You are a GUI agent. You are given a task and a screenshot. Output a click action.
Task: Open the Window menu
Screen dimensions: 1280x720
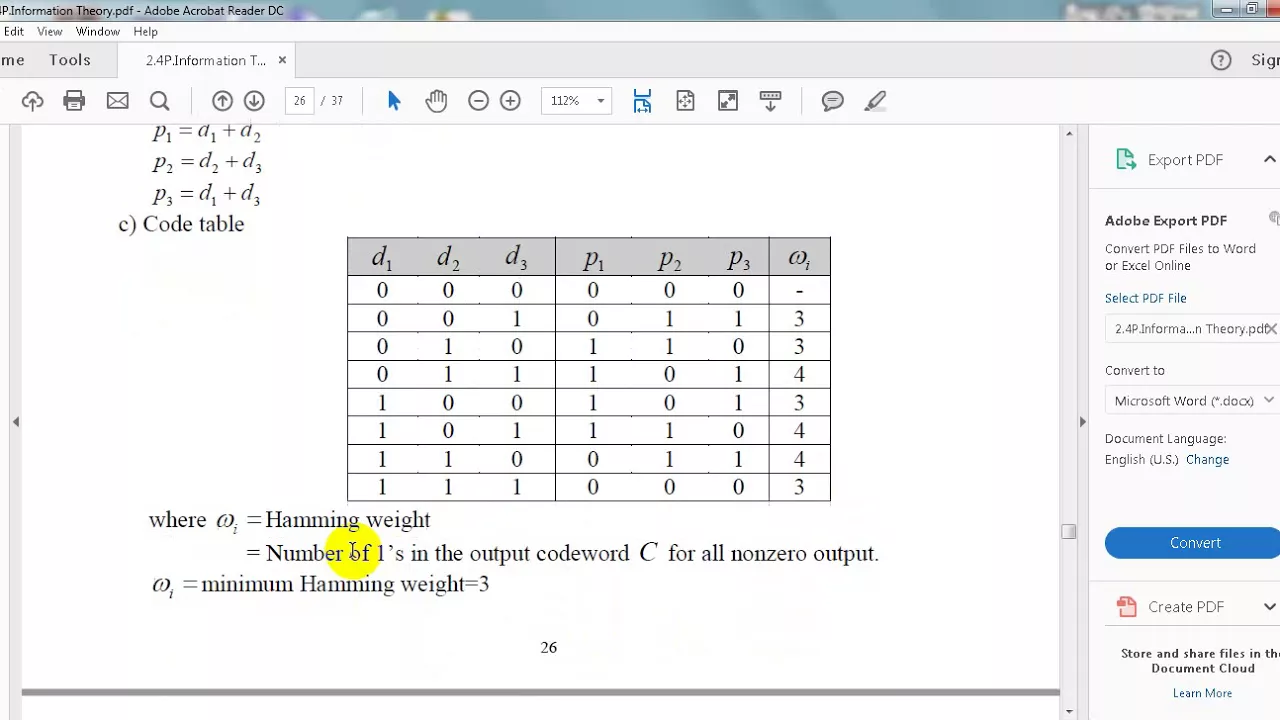[98, 32]
